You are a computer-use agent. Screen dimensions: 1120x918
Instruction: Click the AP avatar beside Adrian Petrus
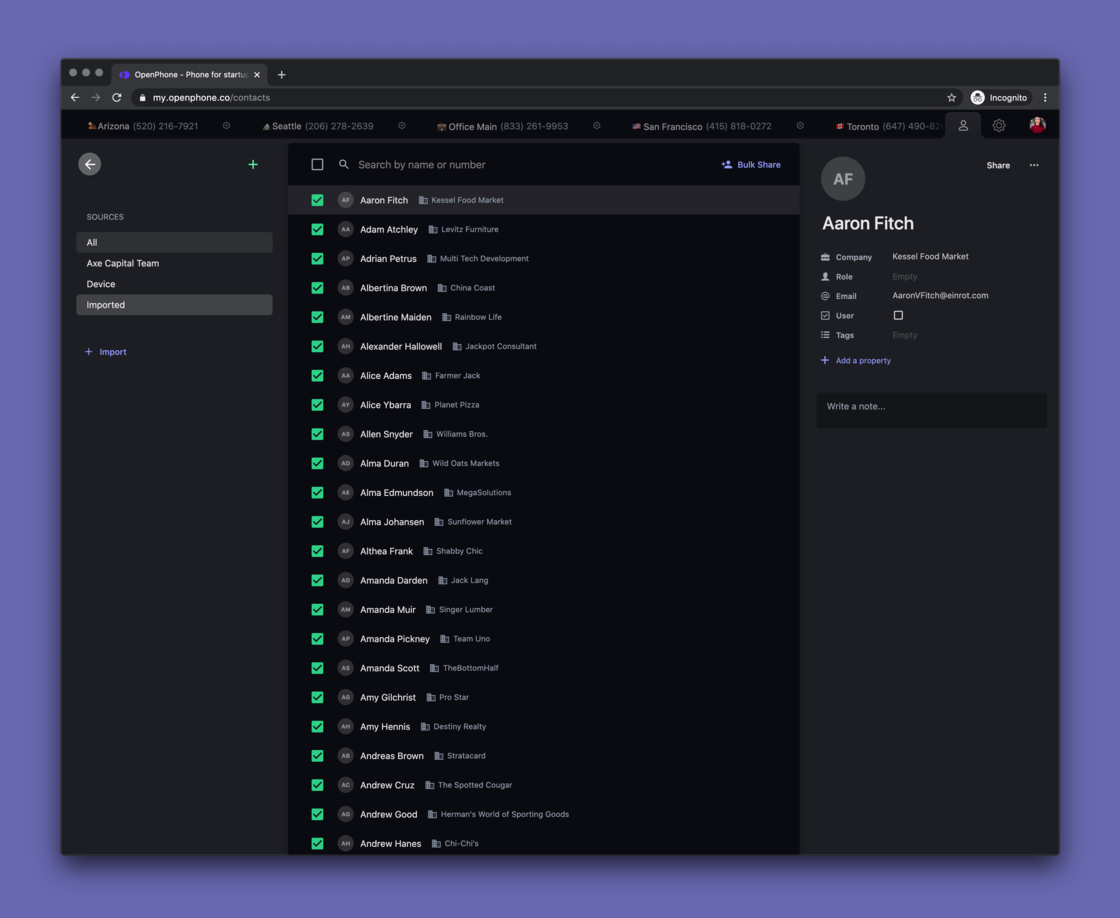pos(345,259)
